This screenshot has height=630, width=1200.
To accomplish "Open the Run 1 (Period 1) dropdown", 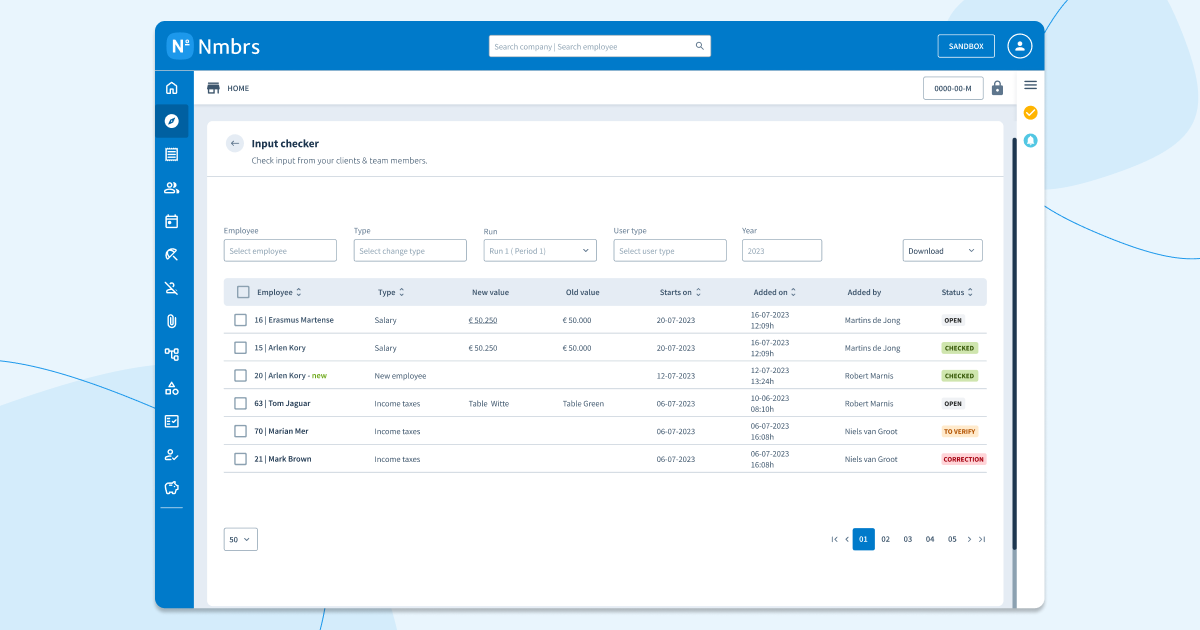I will [x=540, y=251].
